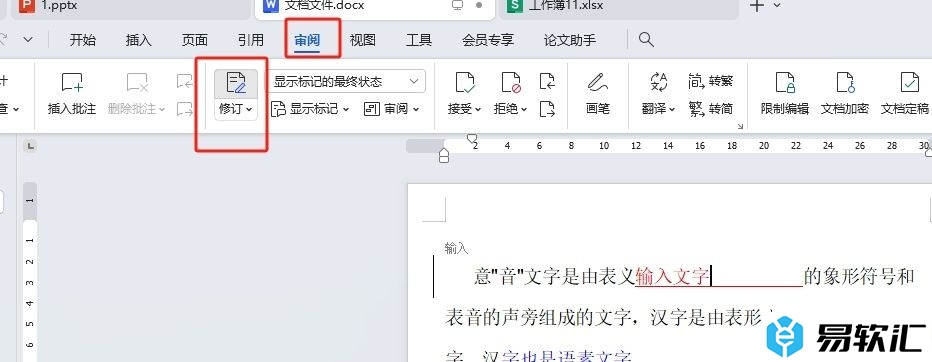
Task: Click the red tracked text 输入文字
Action: [672, 276]
